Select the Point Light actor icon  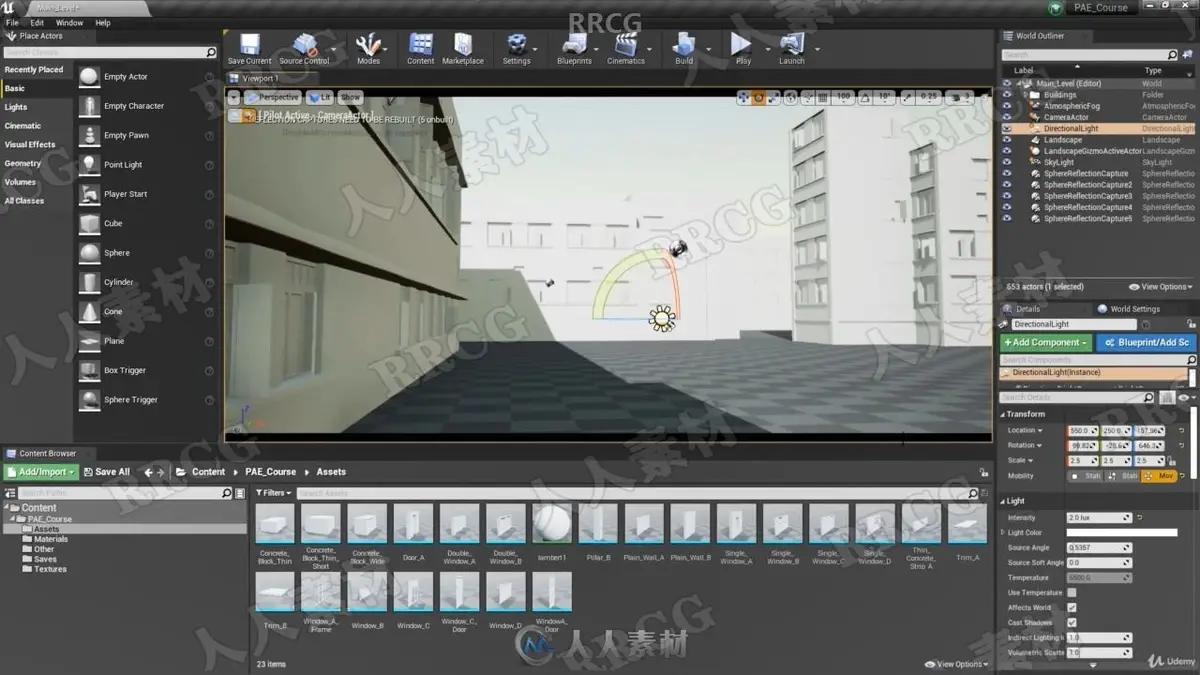point(89,165)
